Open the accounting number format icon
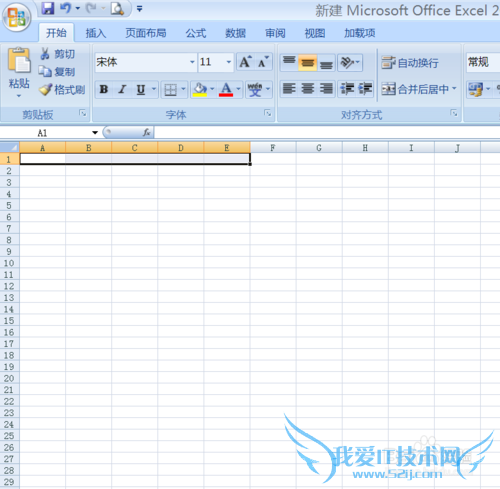The height and width of the screenshot is (489, 500). click(475, 89)
